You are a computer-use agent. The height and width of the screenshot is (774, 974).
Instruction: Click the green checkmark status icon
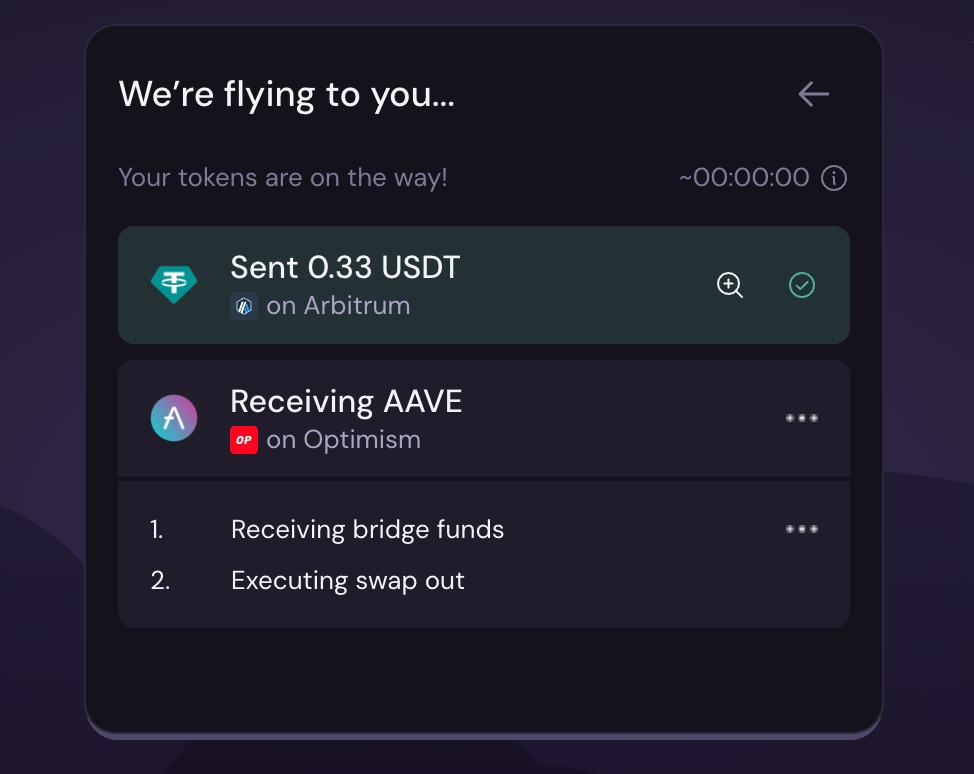pyautogui.click(x=802, y=285)
